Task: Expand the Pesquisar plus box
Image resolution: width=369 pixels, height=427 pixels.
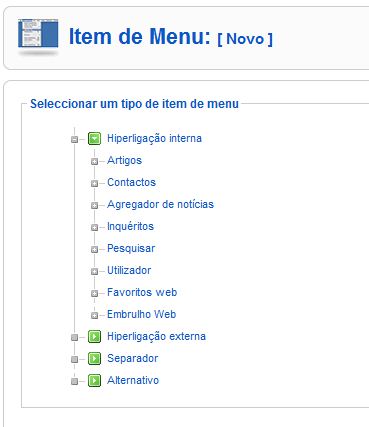Action: pyautogui.click(x=94, y=250)
